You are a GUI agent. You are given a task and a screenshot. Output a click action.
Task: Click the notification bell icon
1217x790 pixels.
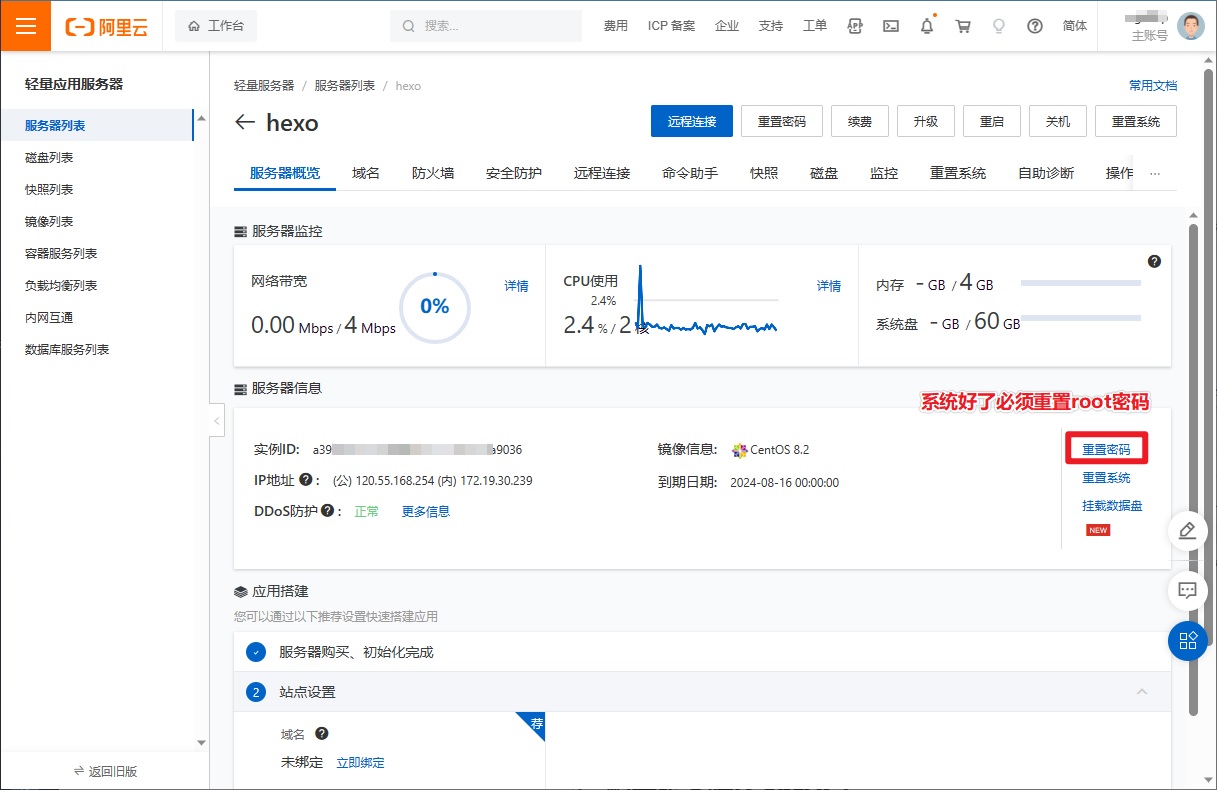pos(927,26)
